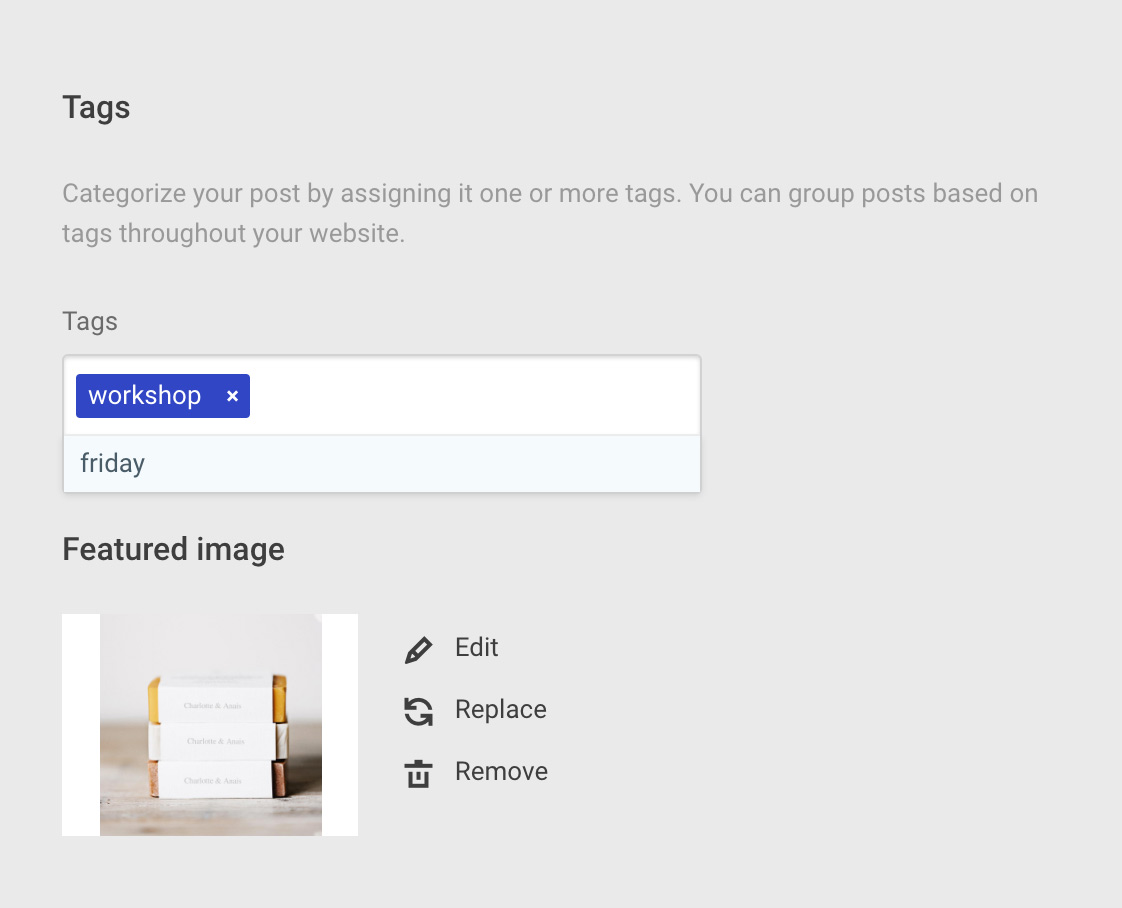Click the white right margin of the thumbnail
Image resolution: width=1122 pixels, height=908 pixels.
click(x=340, y=724)
